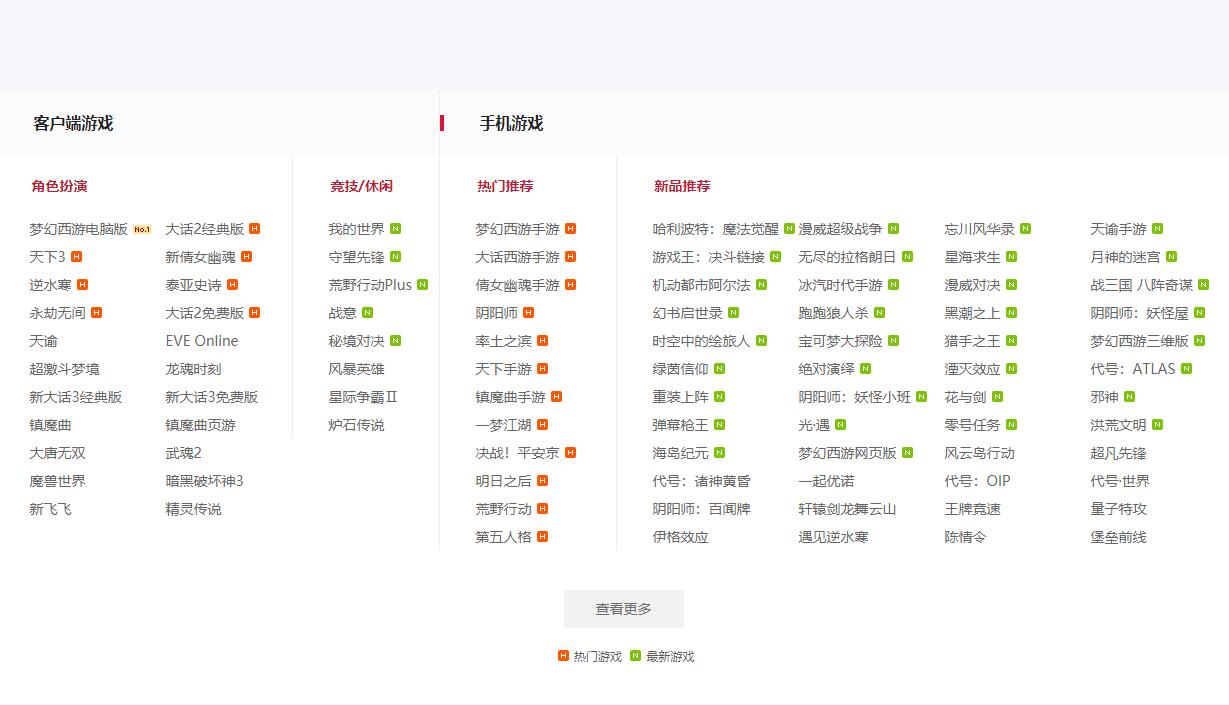Click the new badge beside 我的世界
The image size is (1229, 705).
(x=396, y=229)
